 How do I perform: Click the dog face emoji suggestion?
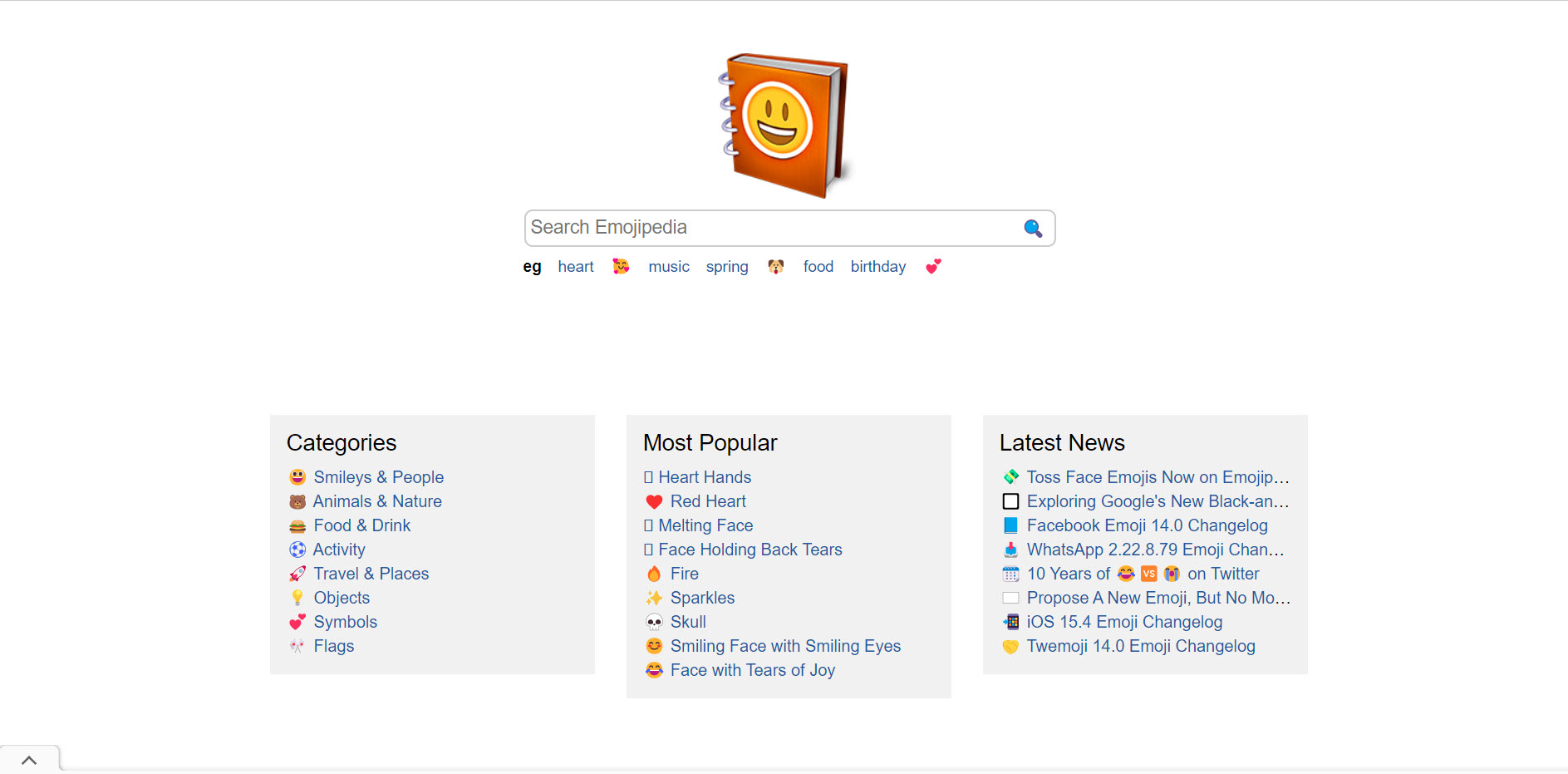pos(775,266)
